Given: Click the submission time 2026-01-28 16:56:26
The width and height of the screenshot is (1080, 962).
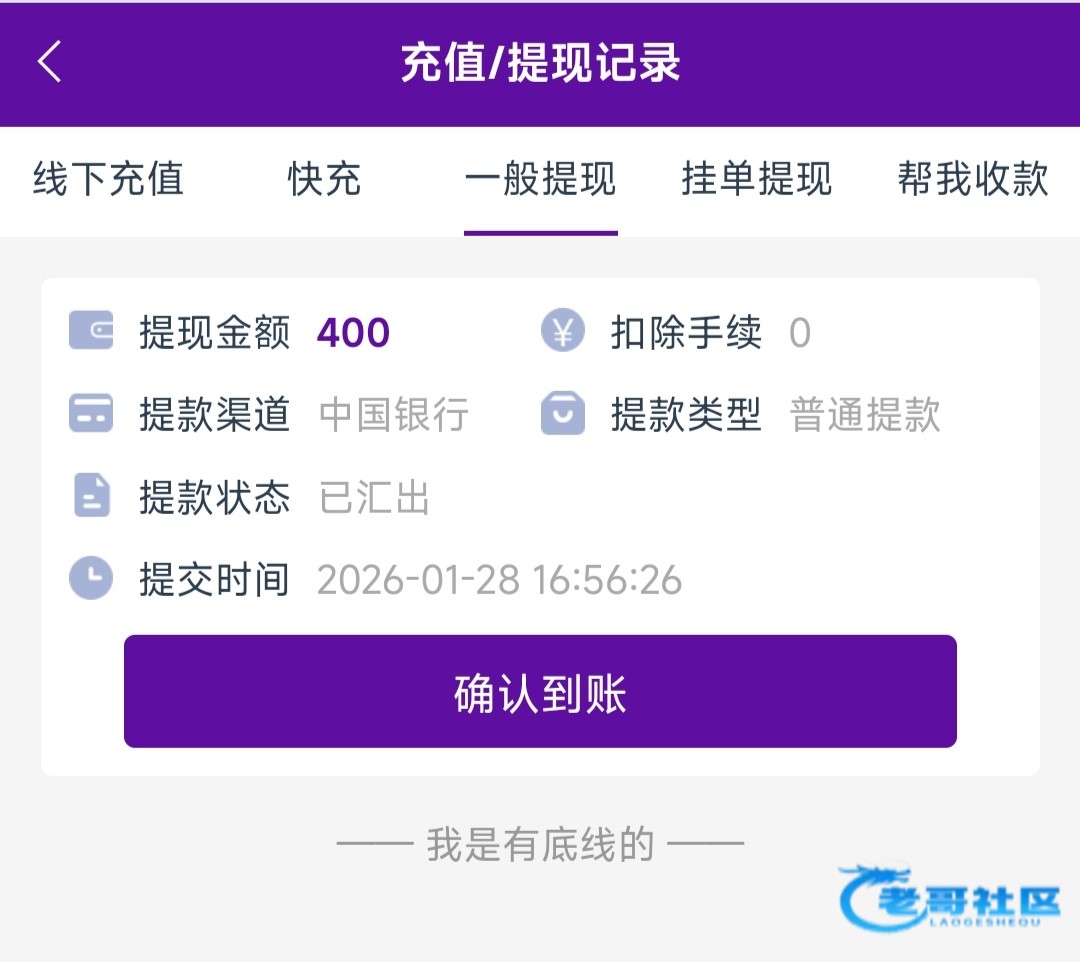Looking at the screenshot, I should point(499,580).
